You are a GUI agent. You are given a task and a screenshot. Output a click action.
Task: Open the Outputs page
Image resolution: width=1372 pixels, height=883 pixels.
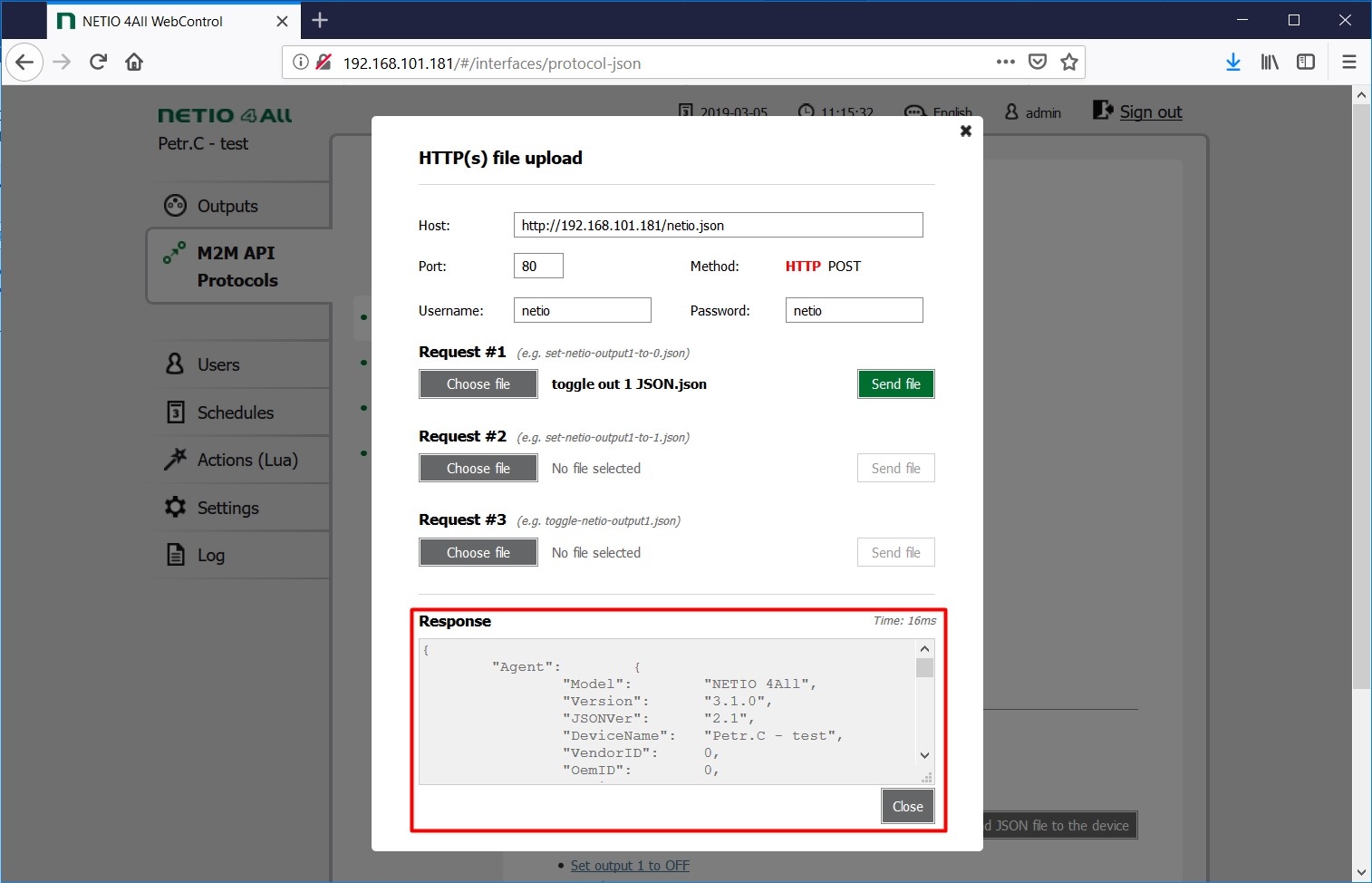227,206
